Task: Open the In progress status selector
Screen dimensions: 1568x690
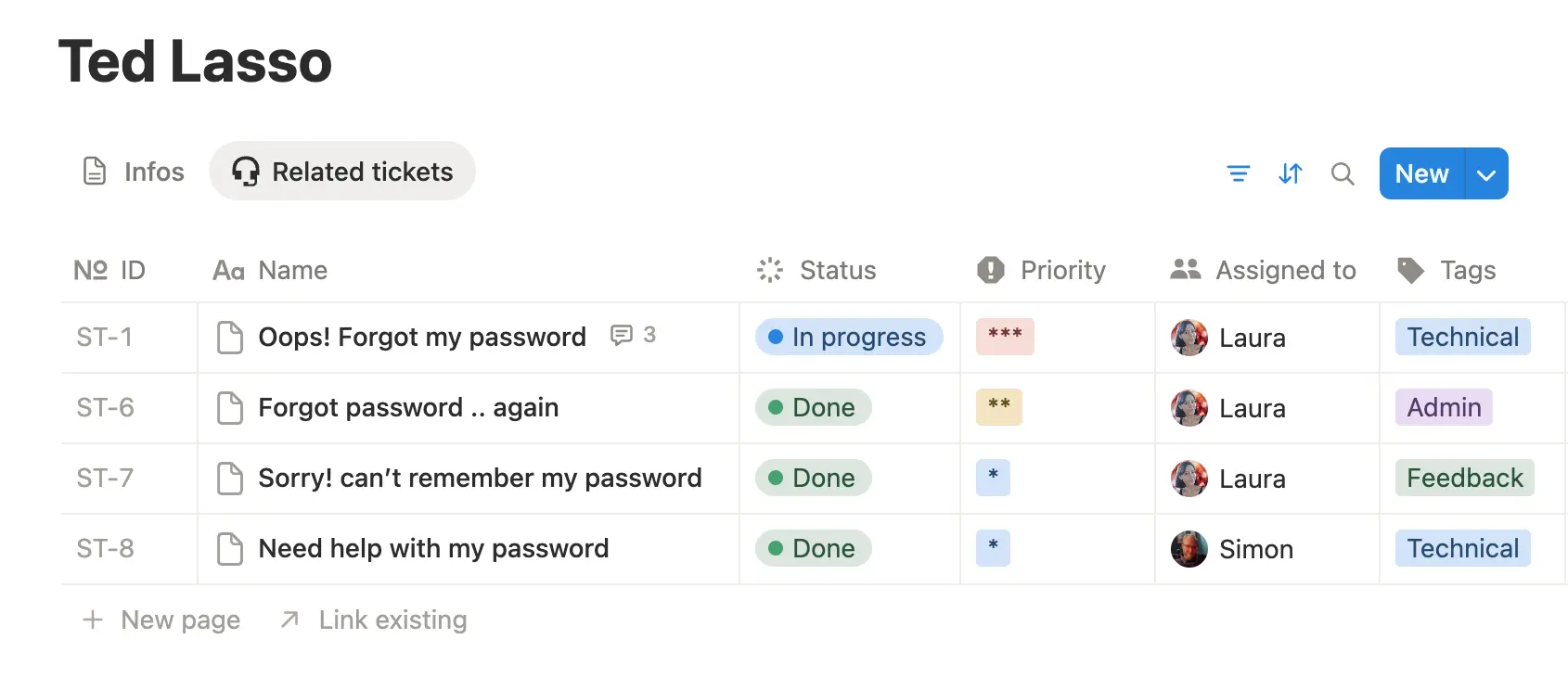Action: click(x=849, y=338)
